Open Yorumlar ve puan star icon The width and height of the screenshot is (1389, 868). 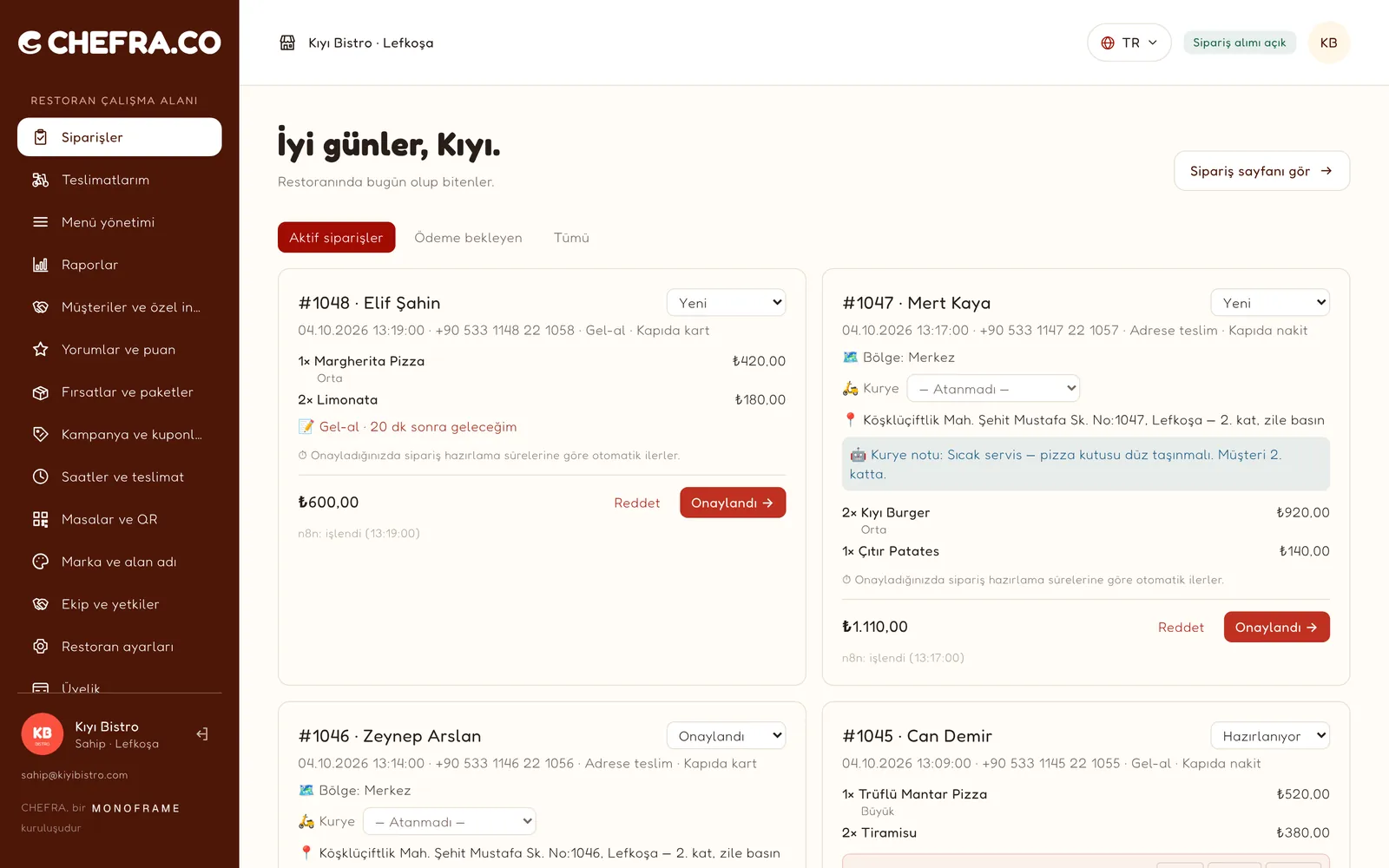[x=40, y=349]
